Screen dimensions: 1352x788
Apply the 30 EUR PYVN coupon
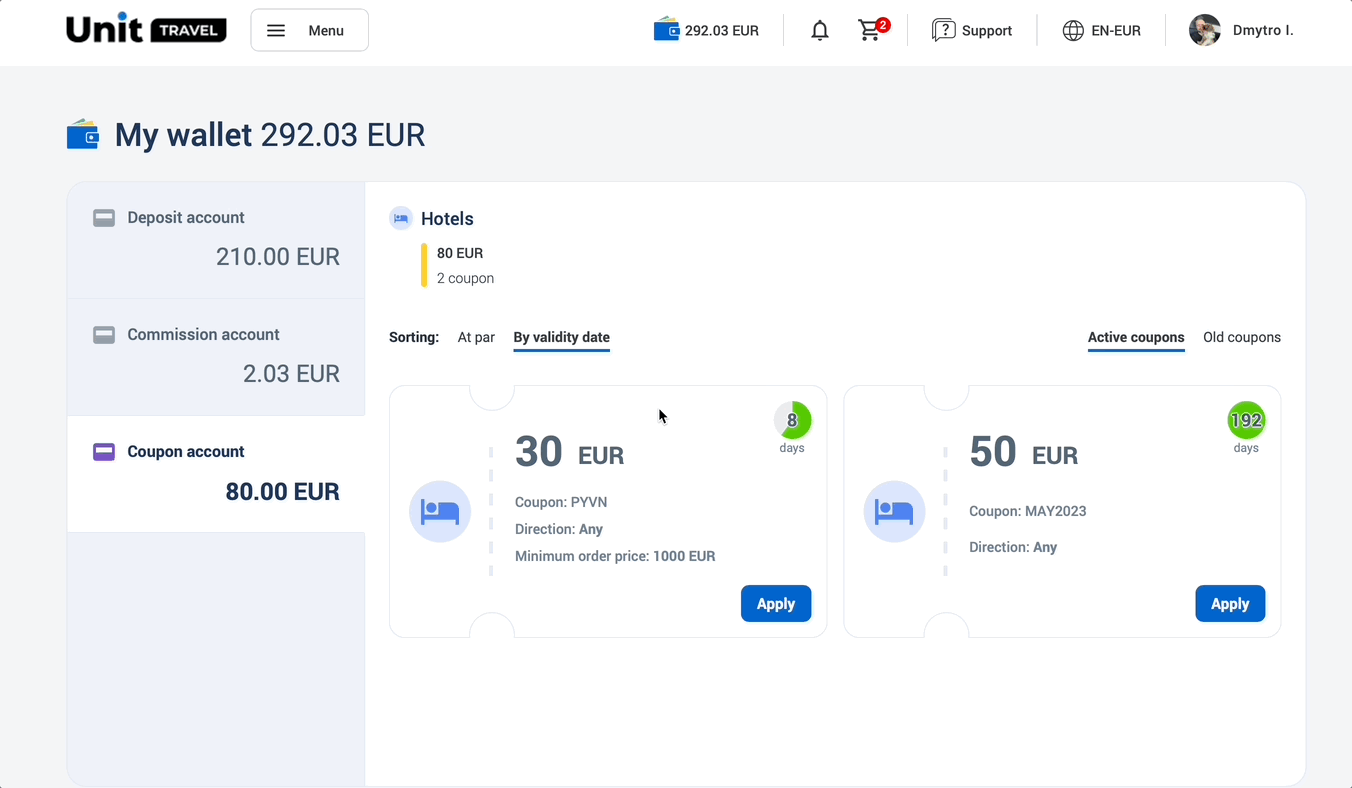pyautogui.click(x=775, y=604)
